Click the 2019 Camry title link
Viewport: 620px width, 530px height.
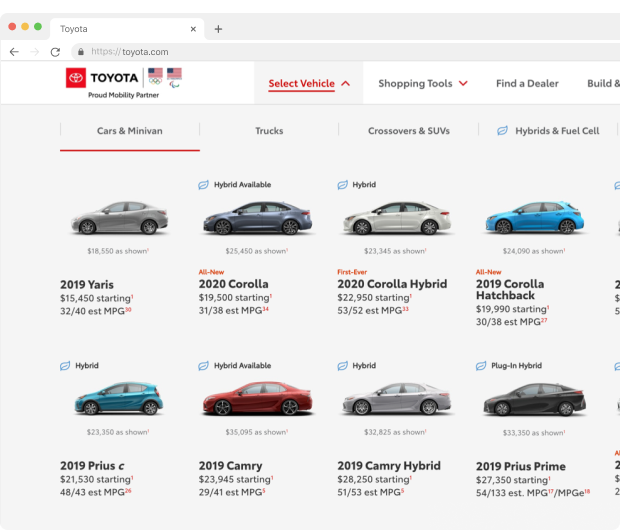pos(230,466)
